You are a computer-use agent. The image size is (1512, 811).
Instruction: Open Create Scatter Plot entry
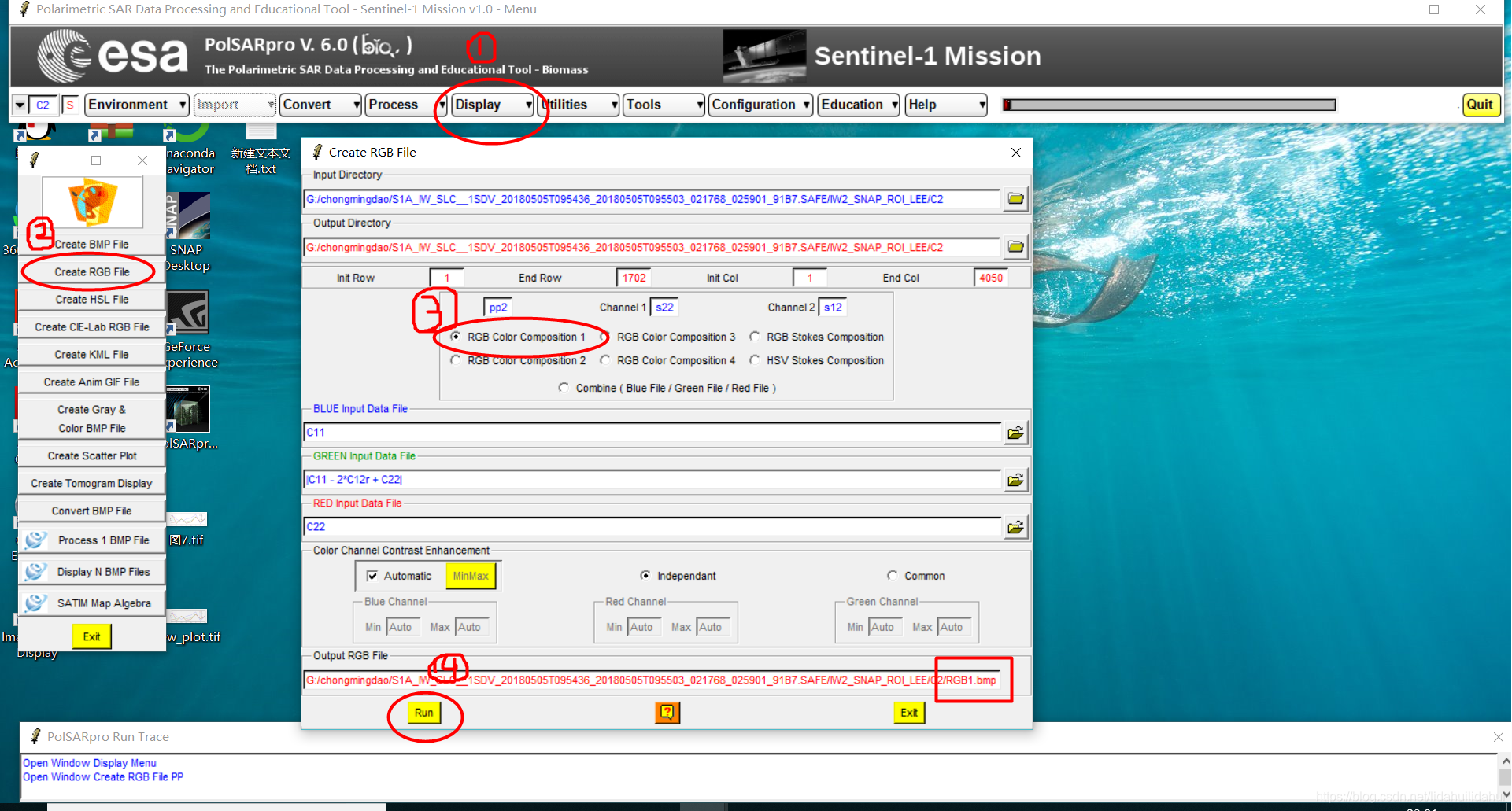tap(92, 456)
